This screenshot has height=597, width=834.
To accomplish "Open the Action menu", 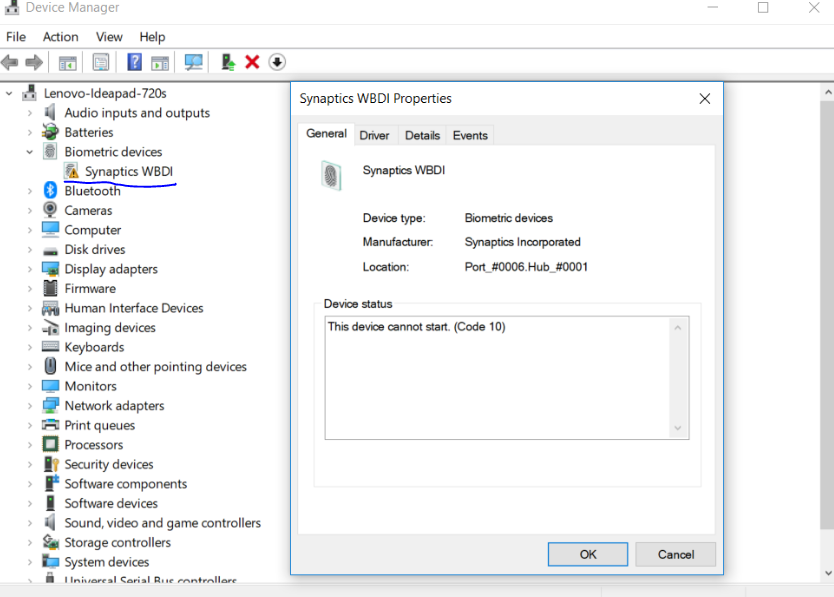I will tap(61, 37).
